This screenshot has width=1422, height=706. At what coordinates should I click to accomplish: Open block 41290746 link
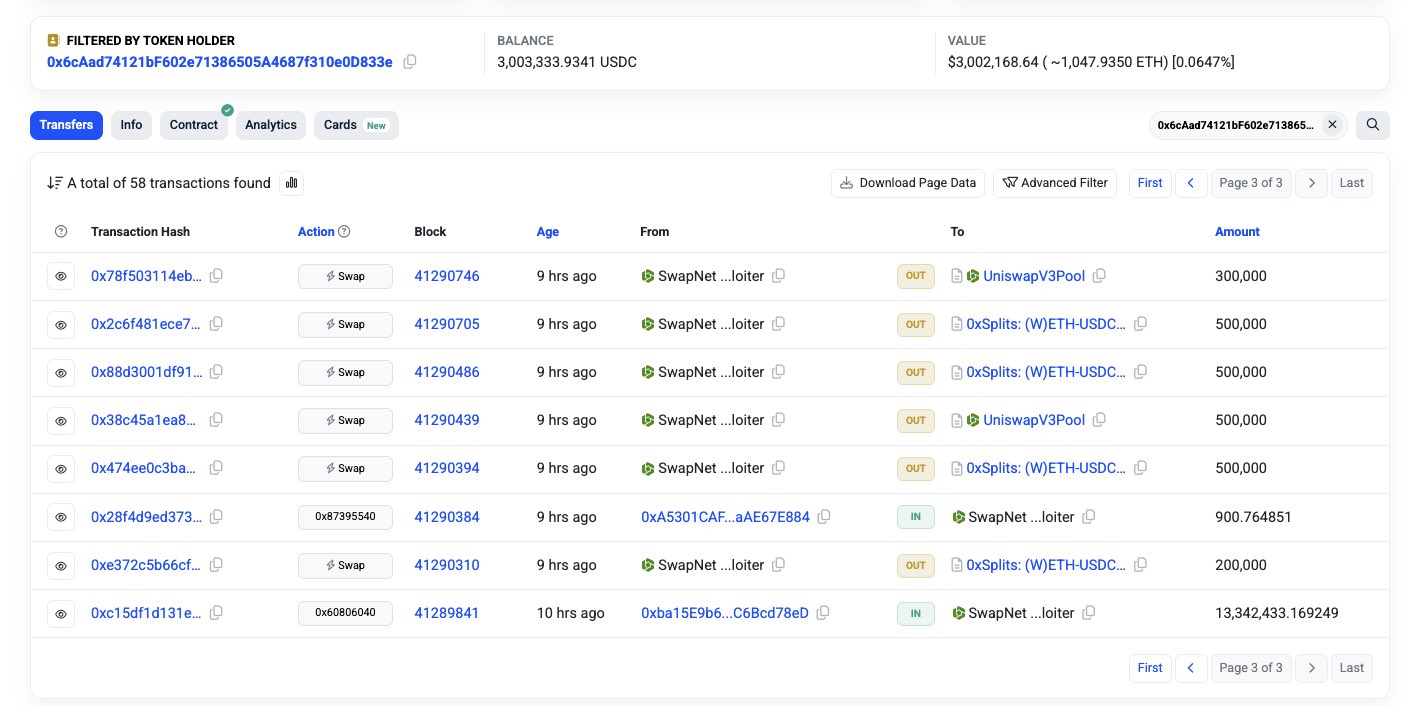447,276
